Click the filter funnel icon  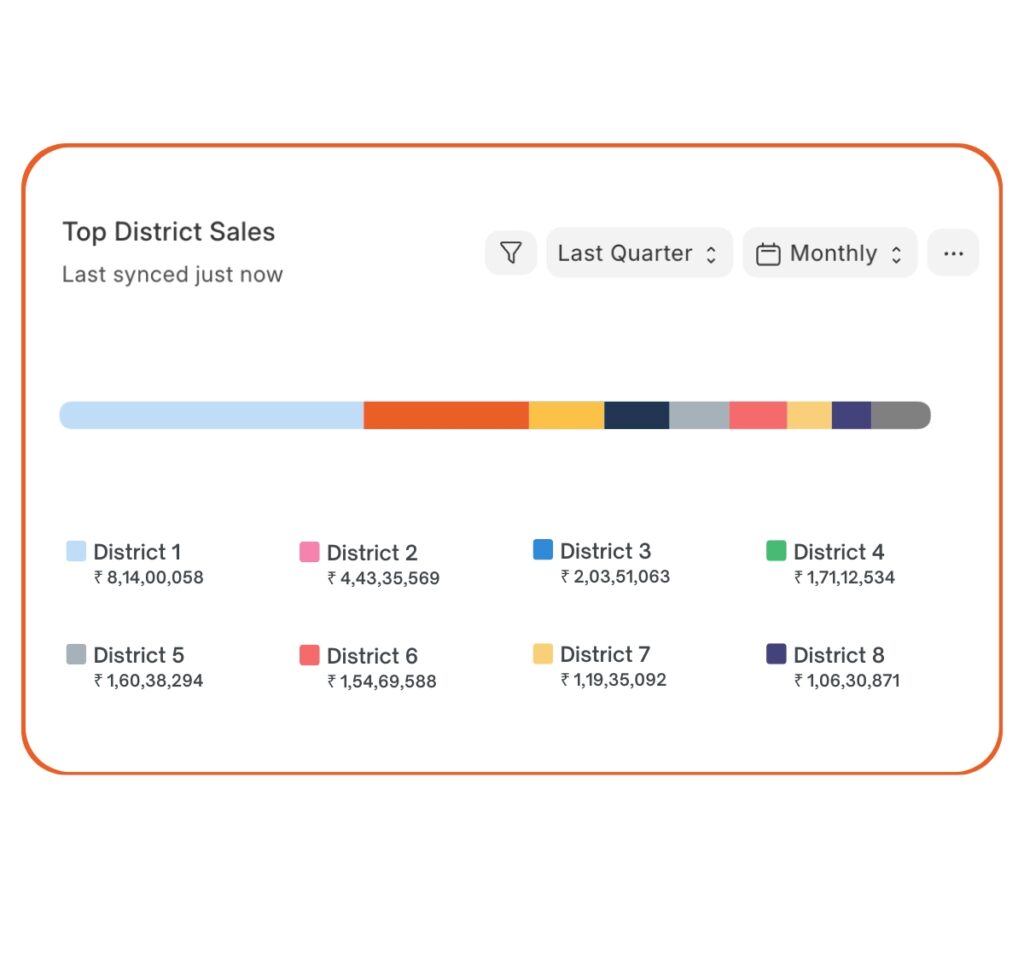[511, 253]
